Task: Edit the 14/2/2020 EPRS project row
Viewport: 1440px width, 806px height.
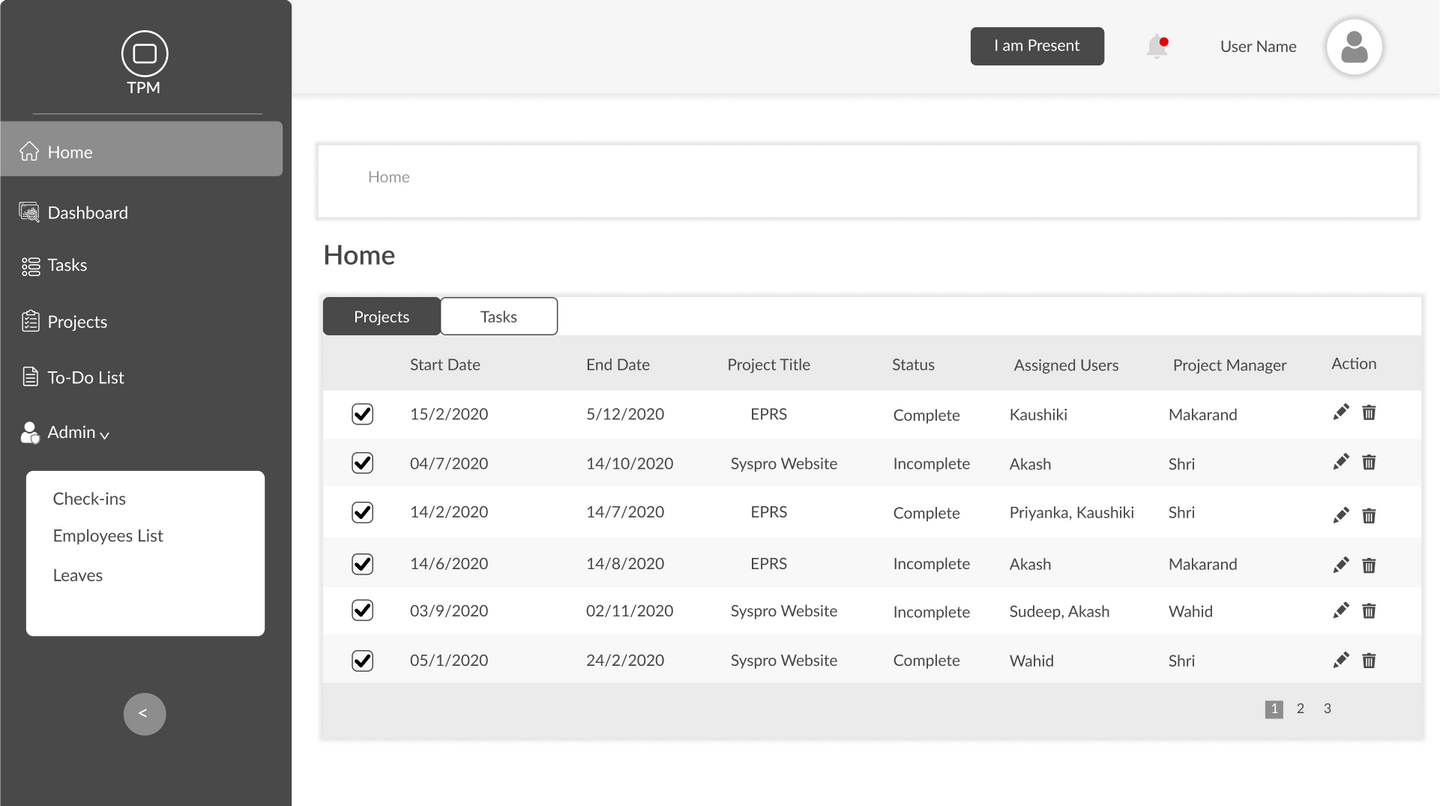Action: 1341,515
